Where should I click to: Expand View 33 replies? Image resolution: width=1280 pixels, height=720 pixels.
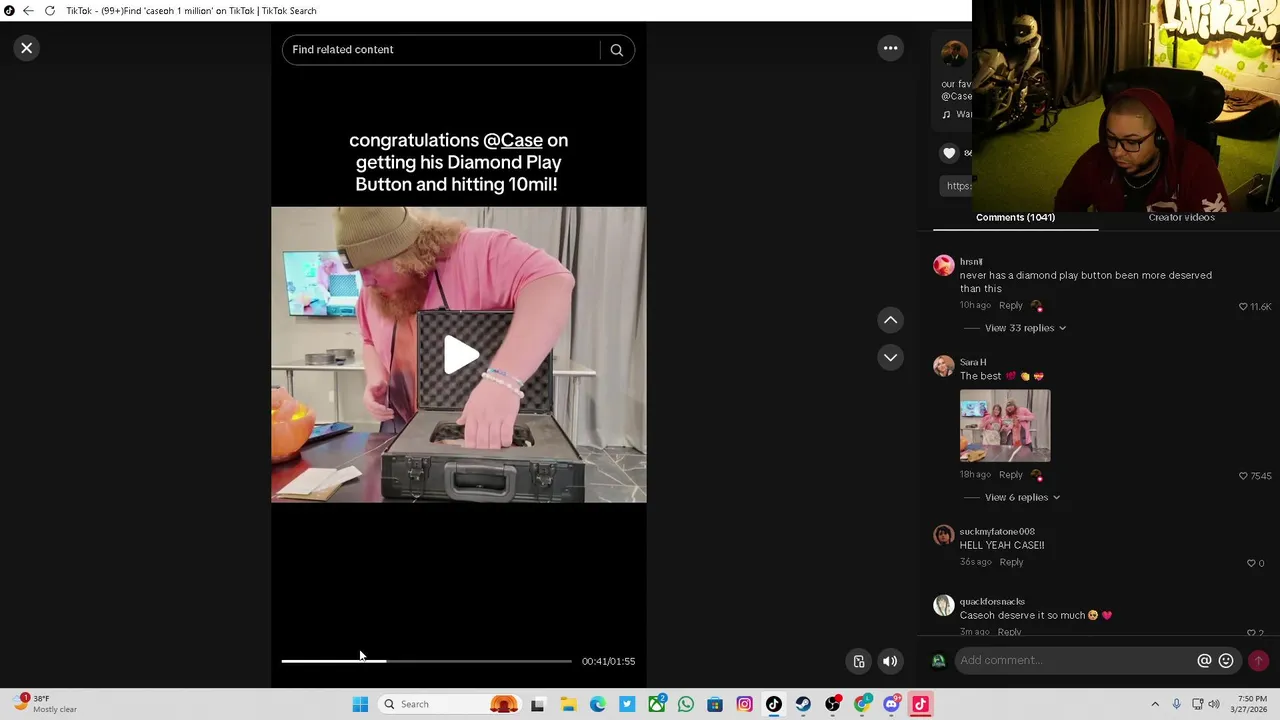tap(1025, 328)
